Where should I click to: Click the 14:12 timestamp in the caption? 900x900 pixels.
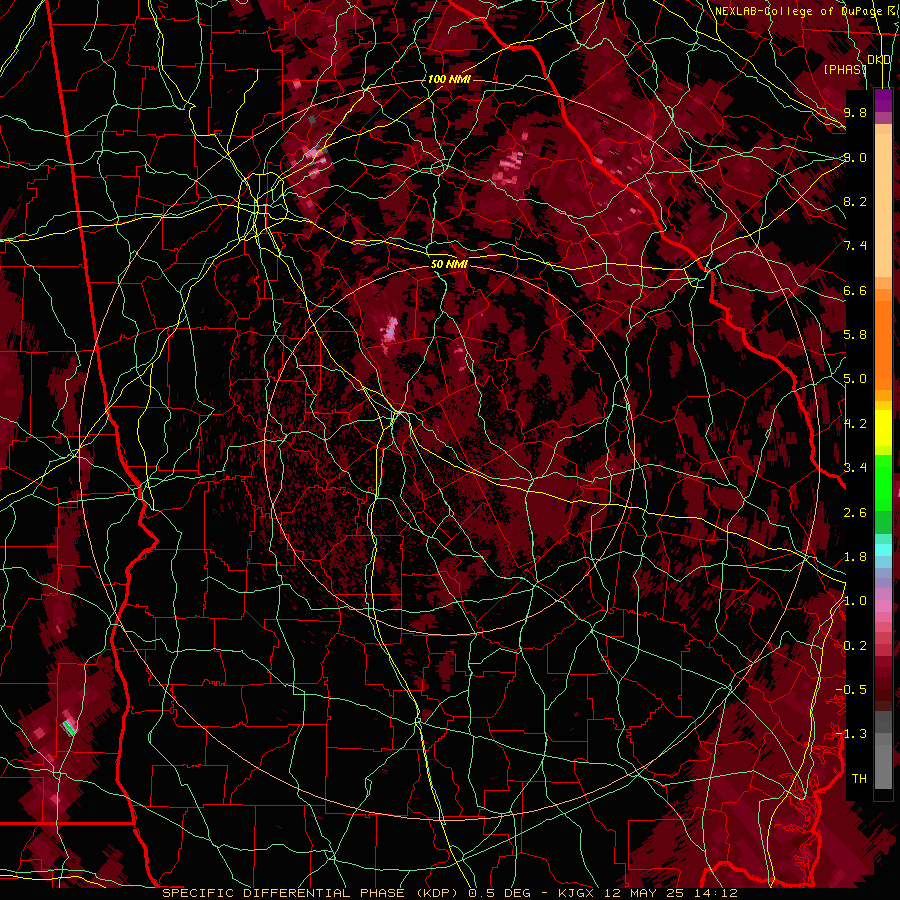point(714,893)
